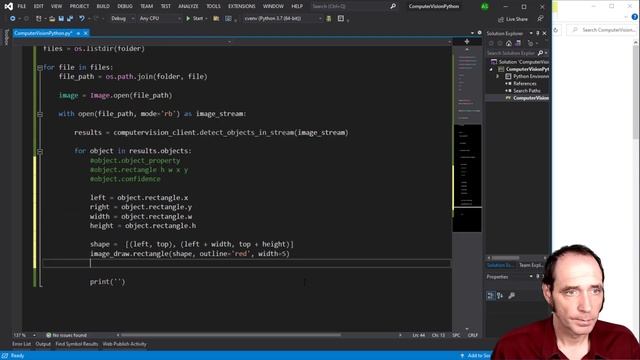Screen dimensions: 640x360
Task: Close the Solution Explorer panel
Action: pos(544,33)
